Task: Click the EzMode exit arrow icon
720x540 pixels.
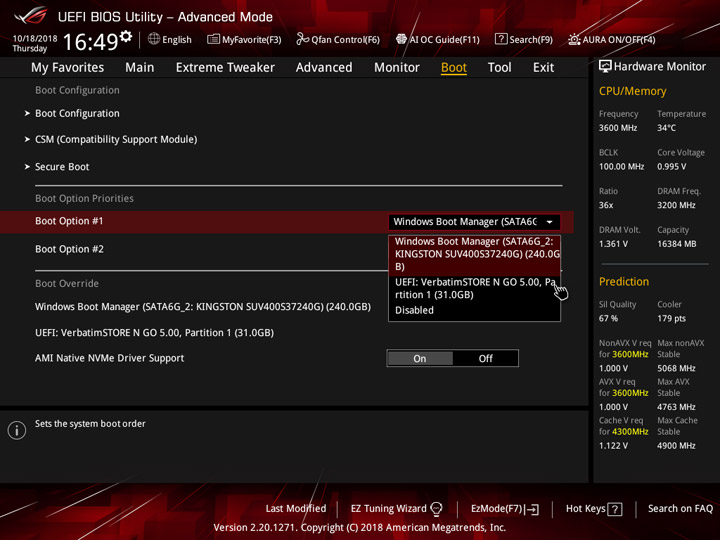Action: [533, 509]
